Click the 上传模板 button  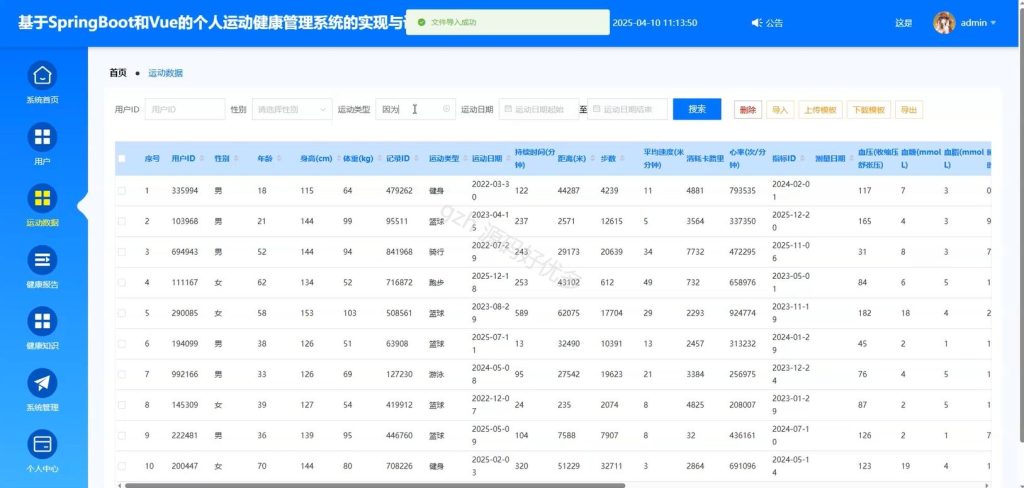pos(820,110)
